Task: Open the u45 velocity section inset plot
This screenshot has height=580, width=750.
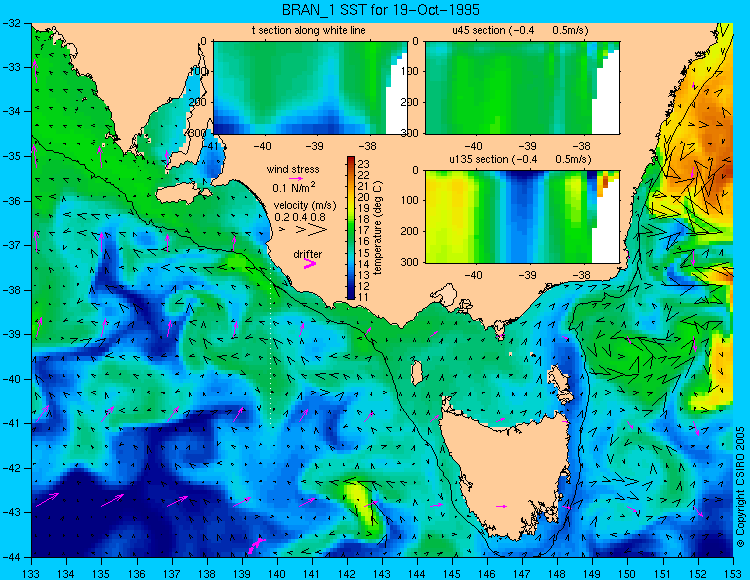Action: [x=522, y=88]
